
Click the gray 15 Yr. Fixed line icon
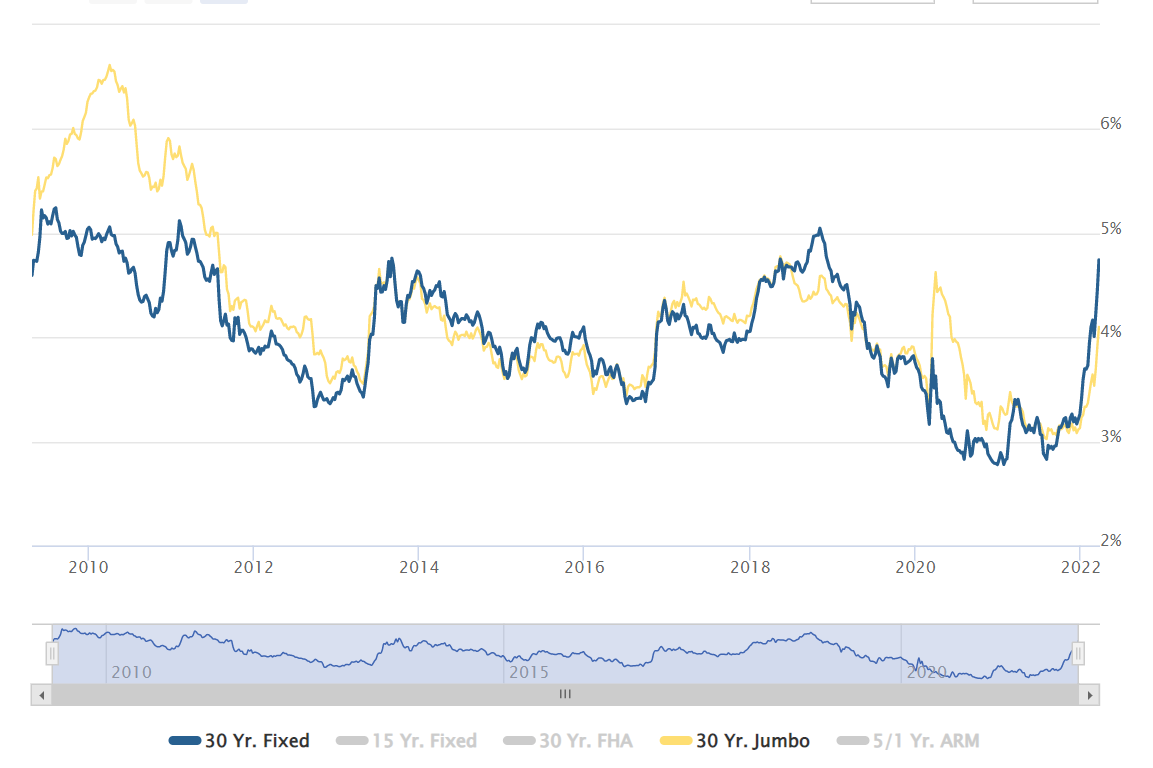pos(351,740)
